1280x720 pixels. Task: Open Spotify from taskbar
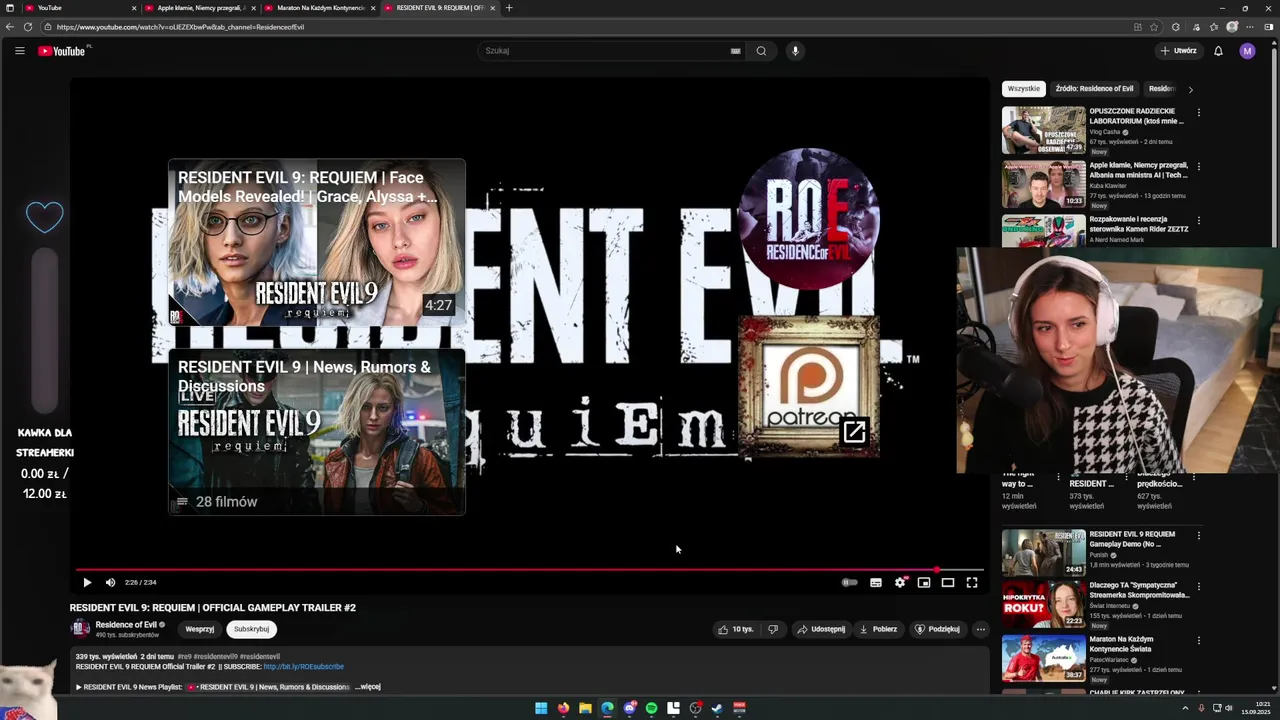[651, 708]
